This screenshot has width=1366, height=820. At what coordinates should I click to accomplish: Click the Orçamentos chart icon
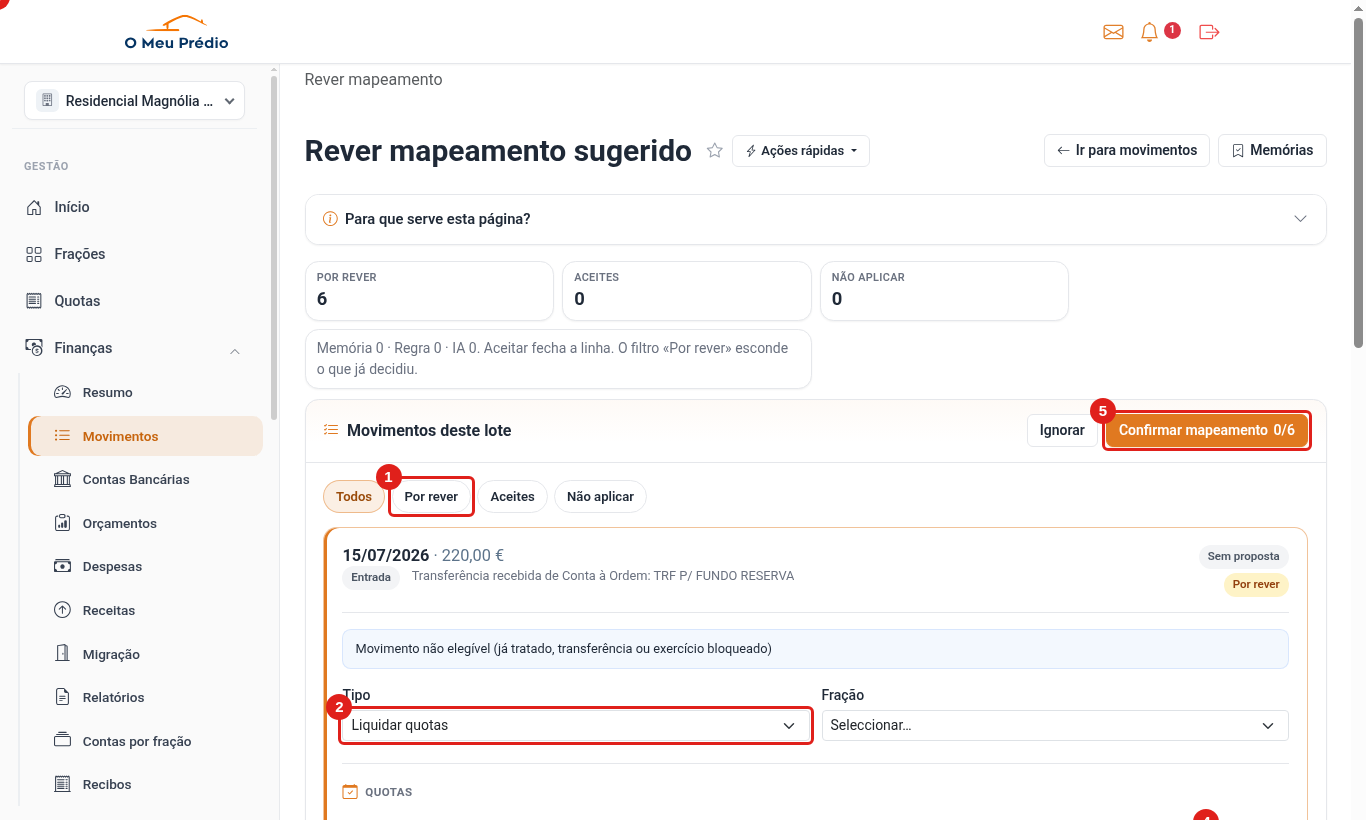click(63, 523)
